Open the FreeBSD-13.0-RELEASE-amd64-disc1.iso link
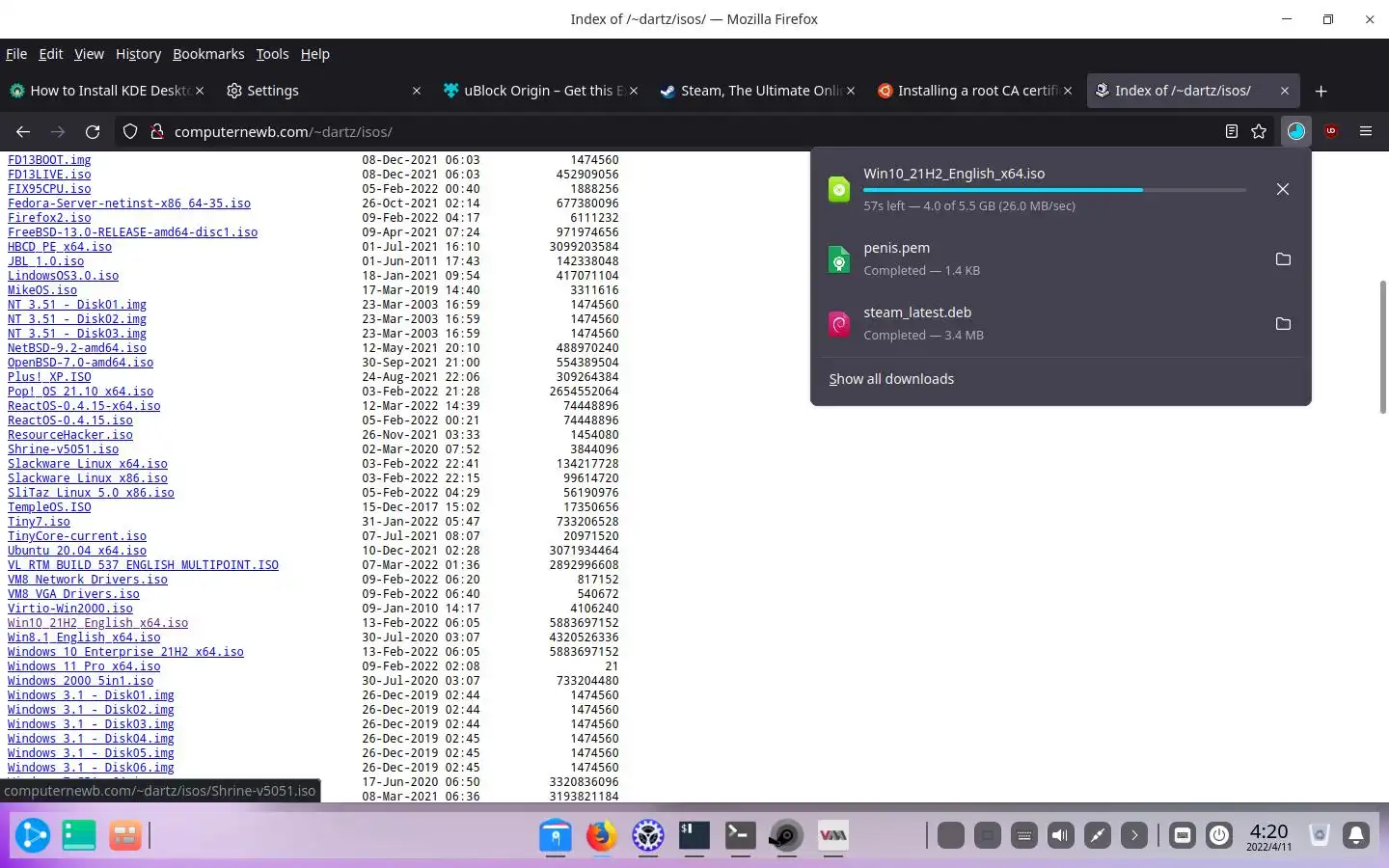Screen dimensions: 1389x868 (x=132, y=232)
